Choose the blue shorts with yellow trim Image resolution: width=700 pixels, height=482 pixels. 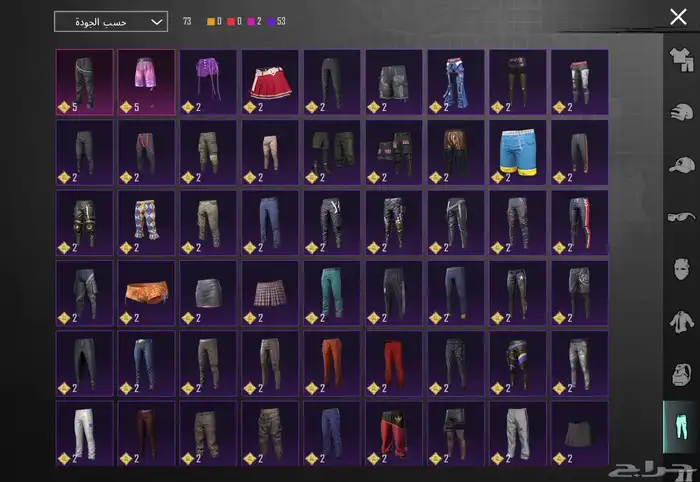click(518, 152)
